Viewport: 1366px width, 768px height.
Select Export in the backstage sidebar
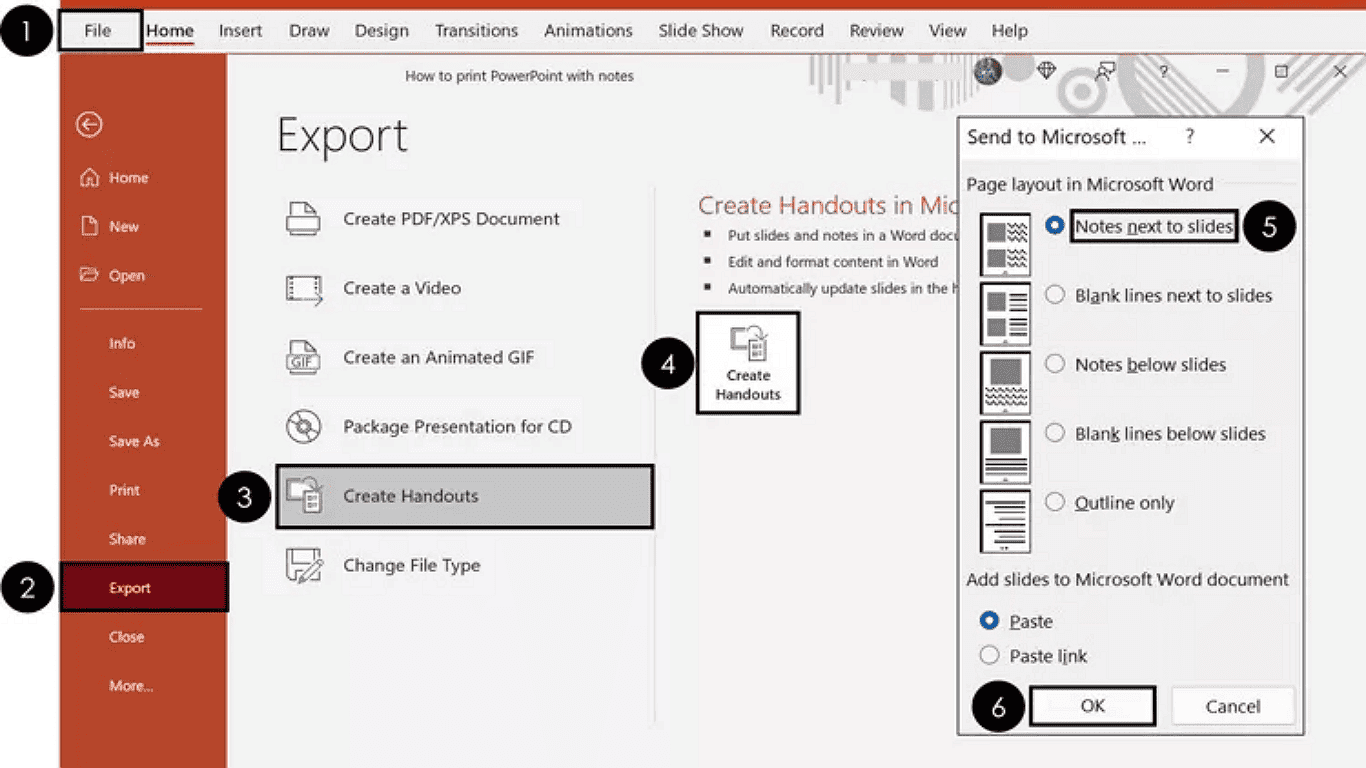point(144,588)
